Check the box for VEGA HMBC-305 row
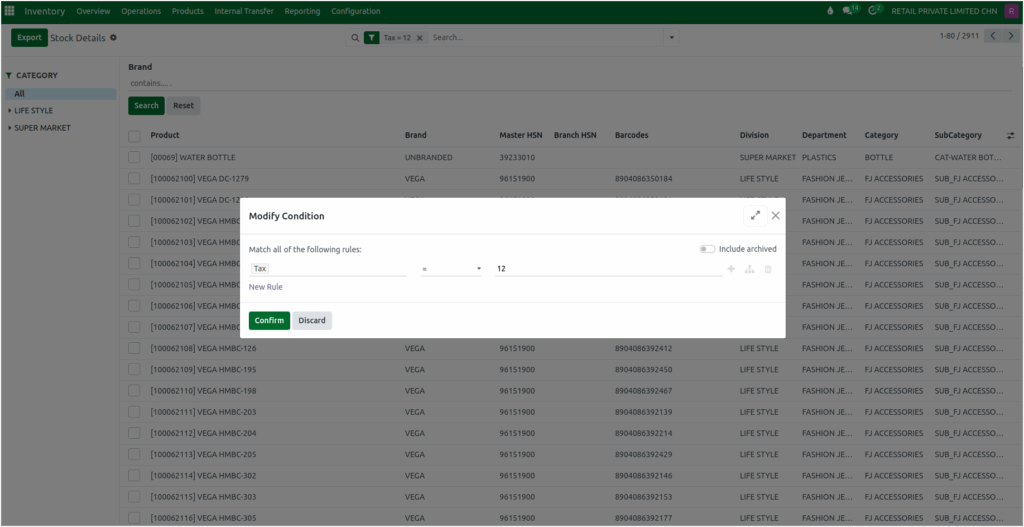 (134, 518)
